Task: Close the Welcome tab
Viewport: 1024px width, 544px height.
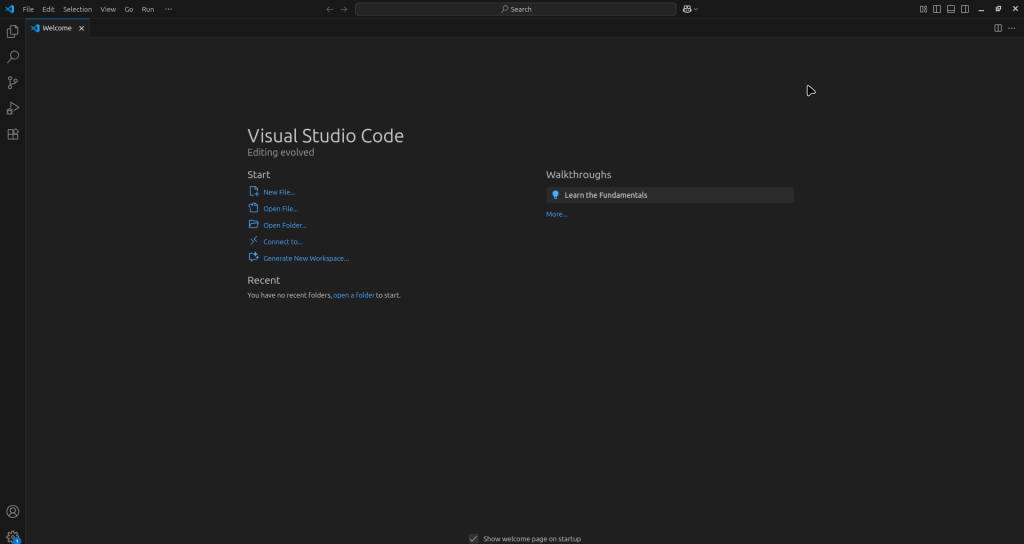Action: (82, 28)
